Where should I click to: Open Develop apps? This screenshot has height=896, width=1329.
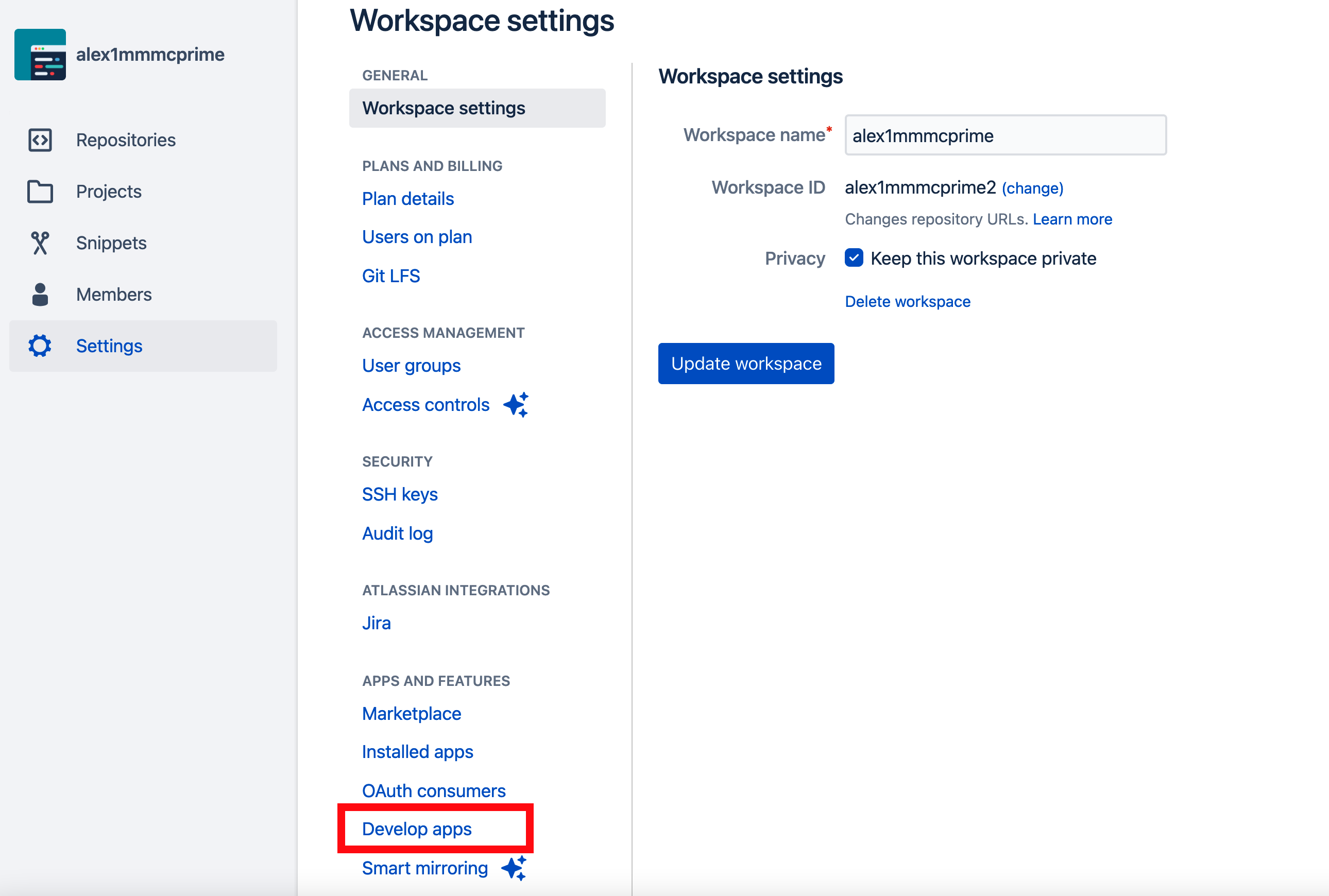click(x=417, y=829)
